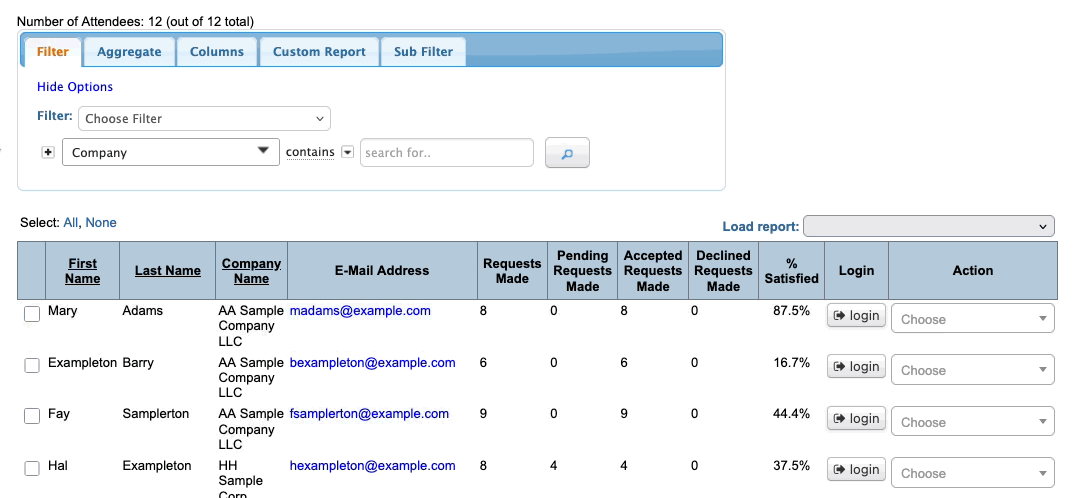Click login button for Hal Exampleton
Image resolution: width=1076 pixels, height=498 pixels.
click(x=856, y=469)
